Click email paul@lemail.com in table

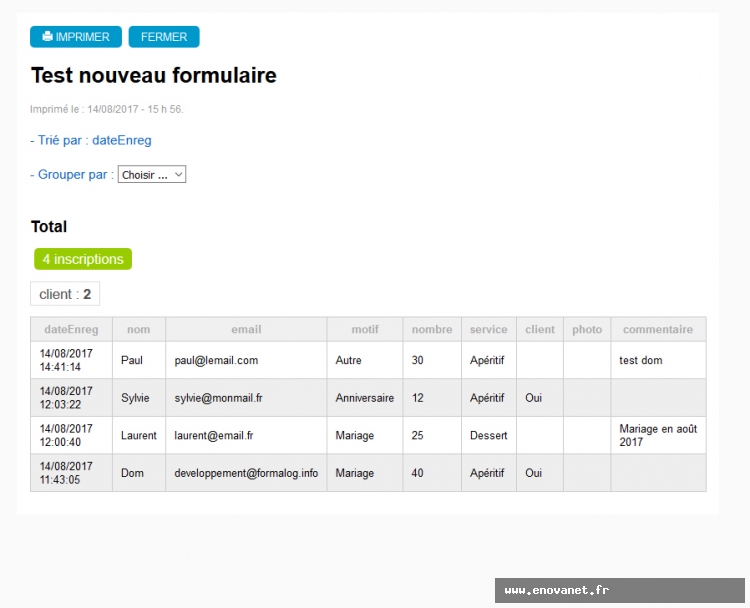(216, 360)
